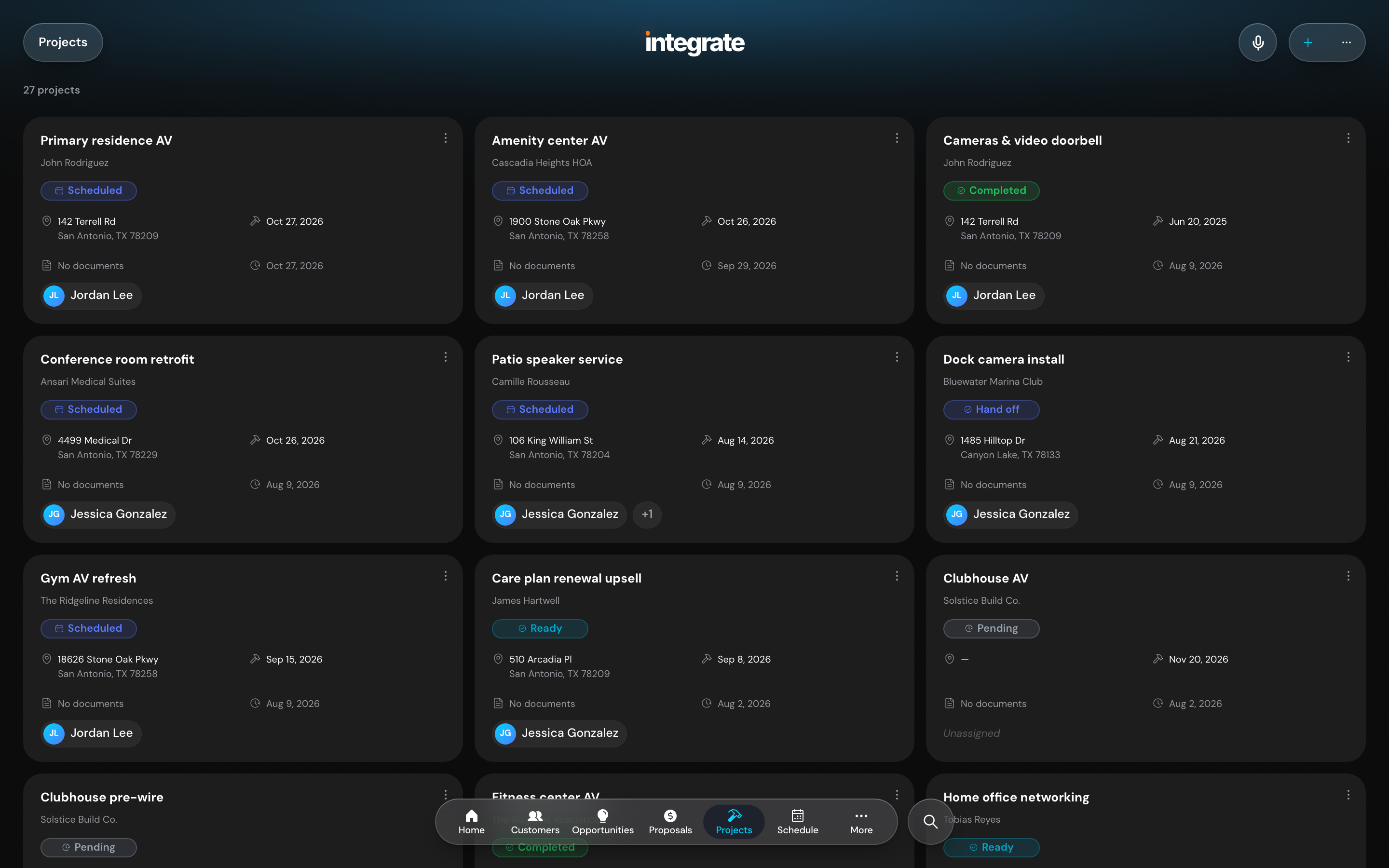Open kebab menu on Clubhouse AV card
This screenshot has height=868, width=1389.
coord(1348,576)
